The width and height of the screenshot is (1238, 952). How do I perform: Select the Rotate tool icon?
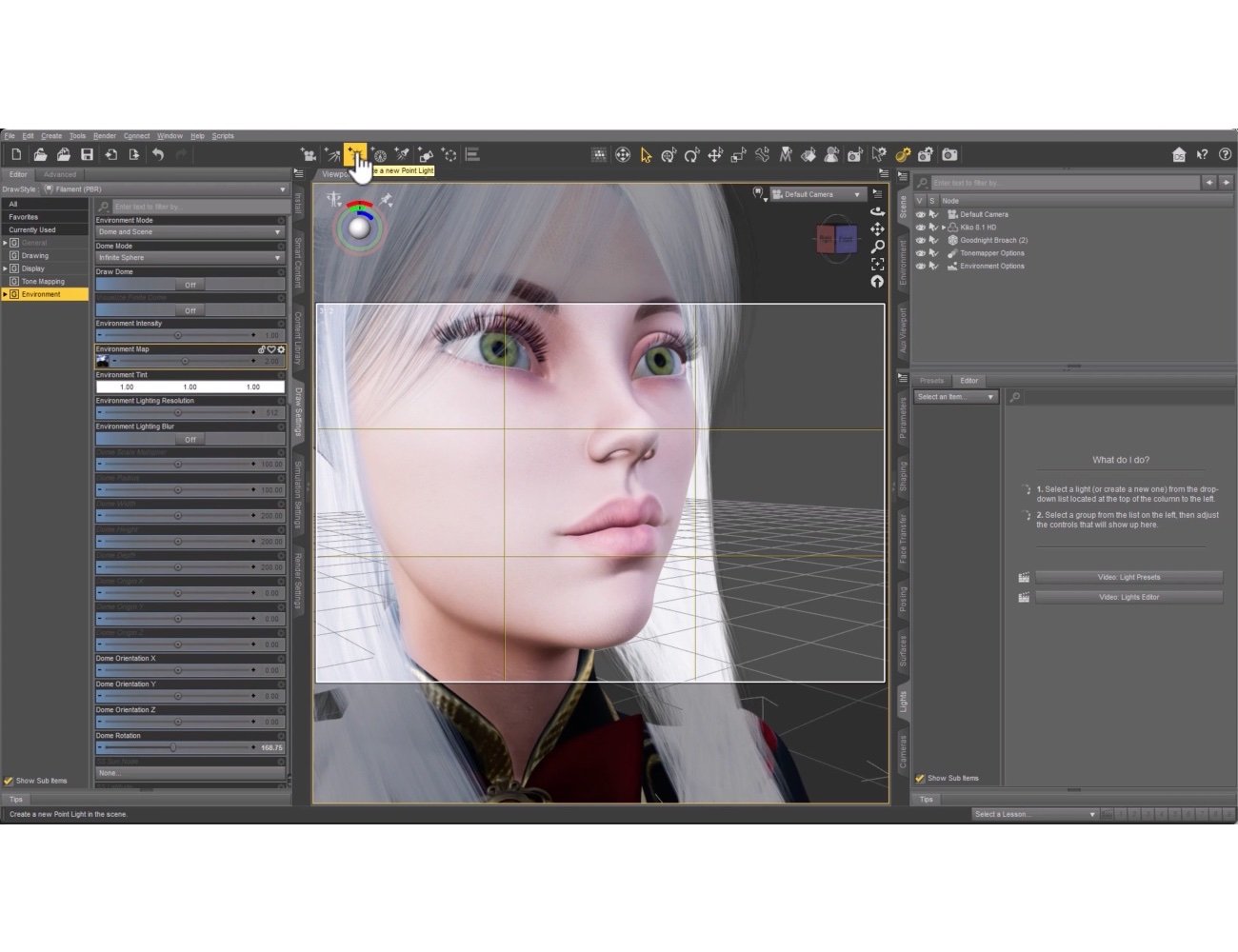[x=691, y=154]
